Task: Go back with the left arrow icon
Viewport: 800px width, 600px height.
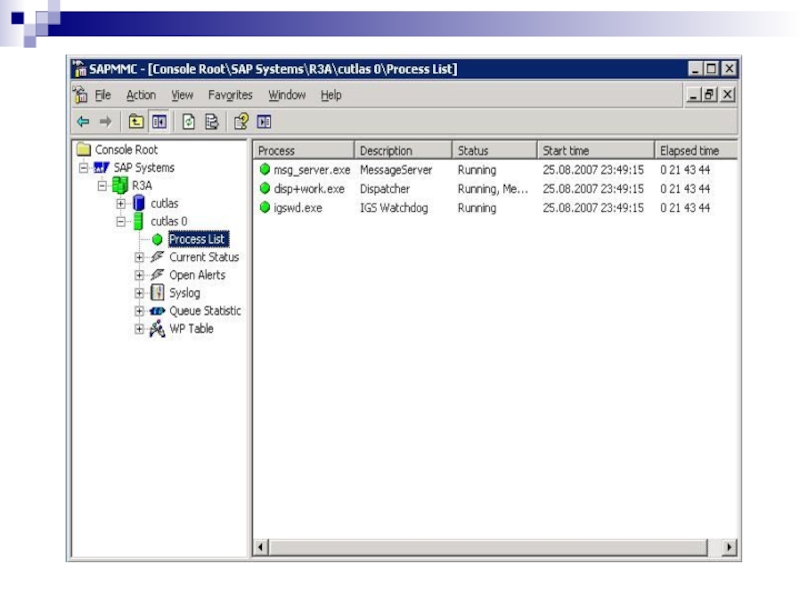Action: [x=83, y=121]
